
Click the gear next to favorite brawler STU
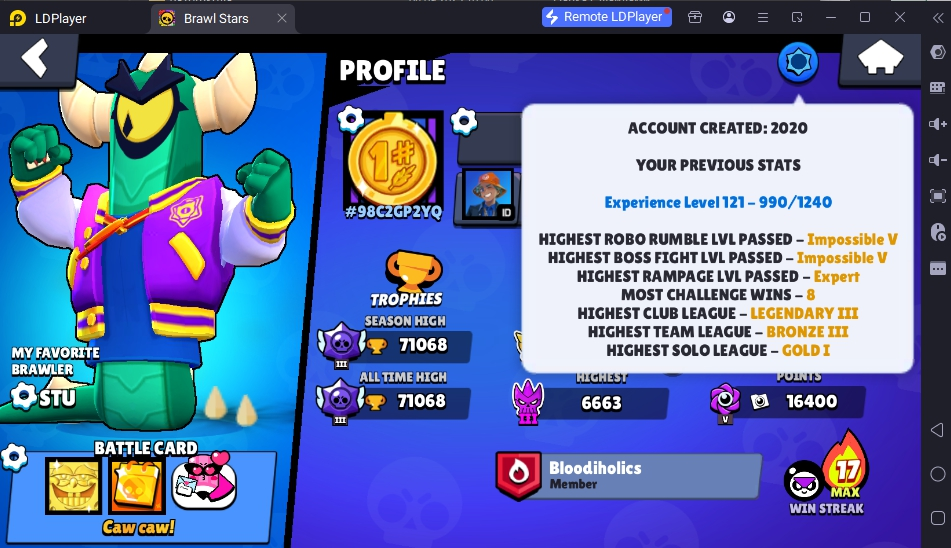tap(24, 396)
